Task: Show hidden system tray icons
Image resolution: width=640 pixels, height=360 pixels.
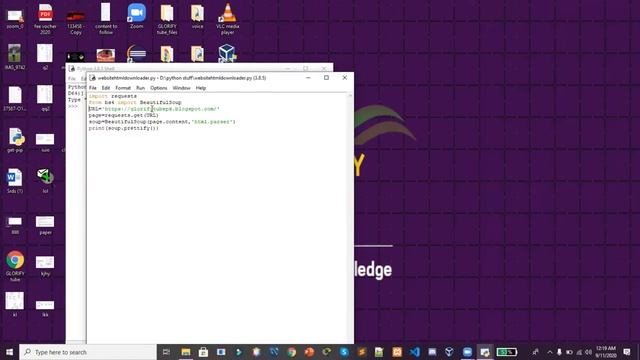Action: [550, 352]
